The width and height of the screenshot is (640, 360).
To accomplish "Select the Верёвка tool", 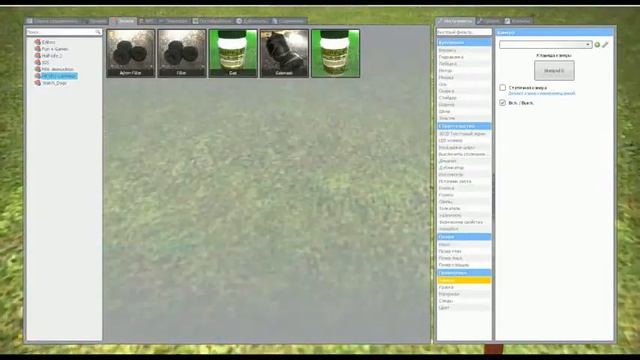I will tap(464, 50).
